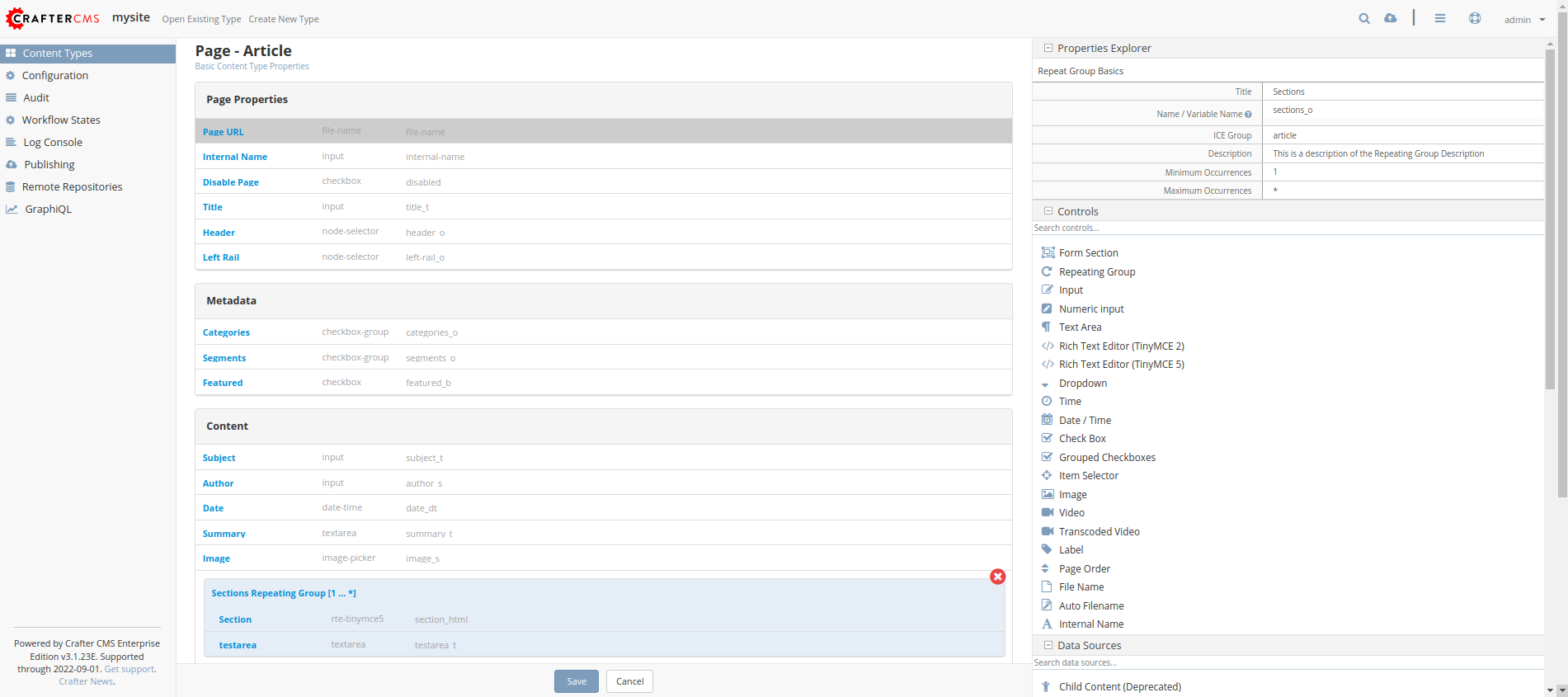Open Content Types in sidebar

click(87, 53)
